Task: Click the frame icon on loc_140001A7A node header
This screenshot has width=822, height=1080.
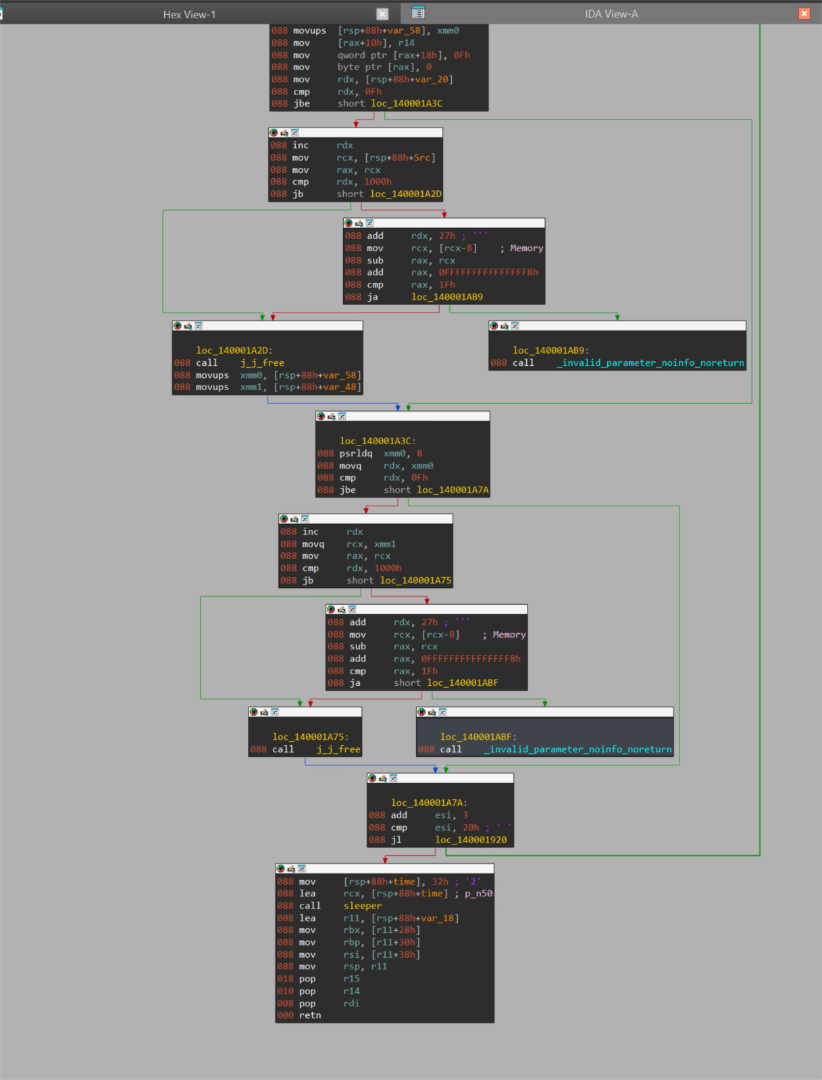Action: click(x=393, y=780)
